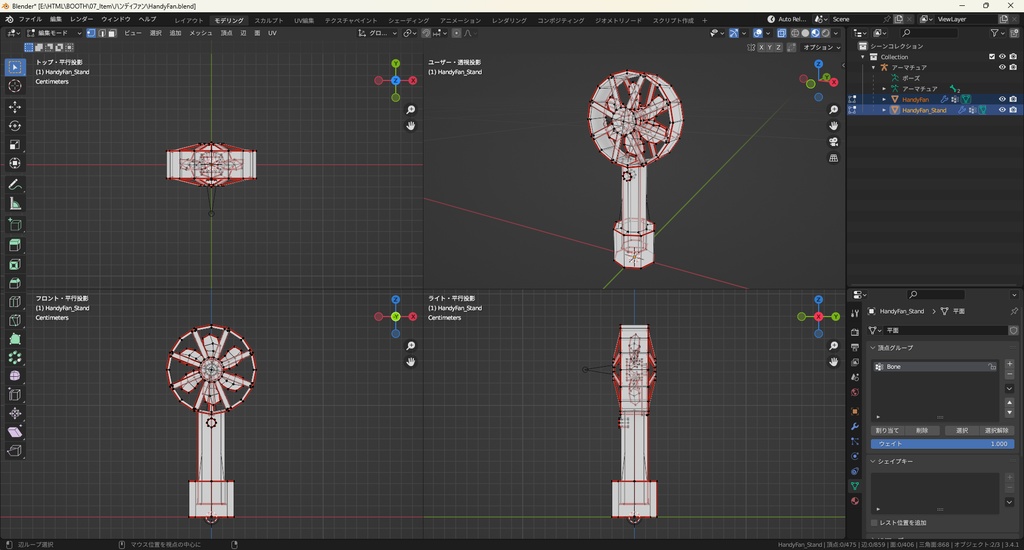Enable vertex select mode
Viewport: 1024px width, 550px height.
91,33
